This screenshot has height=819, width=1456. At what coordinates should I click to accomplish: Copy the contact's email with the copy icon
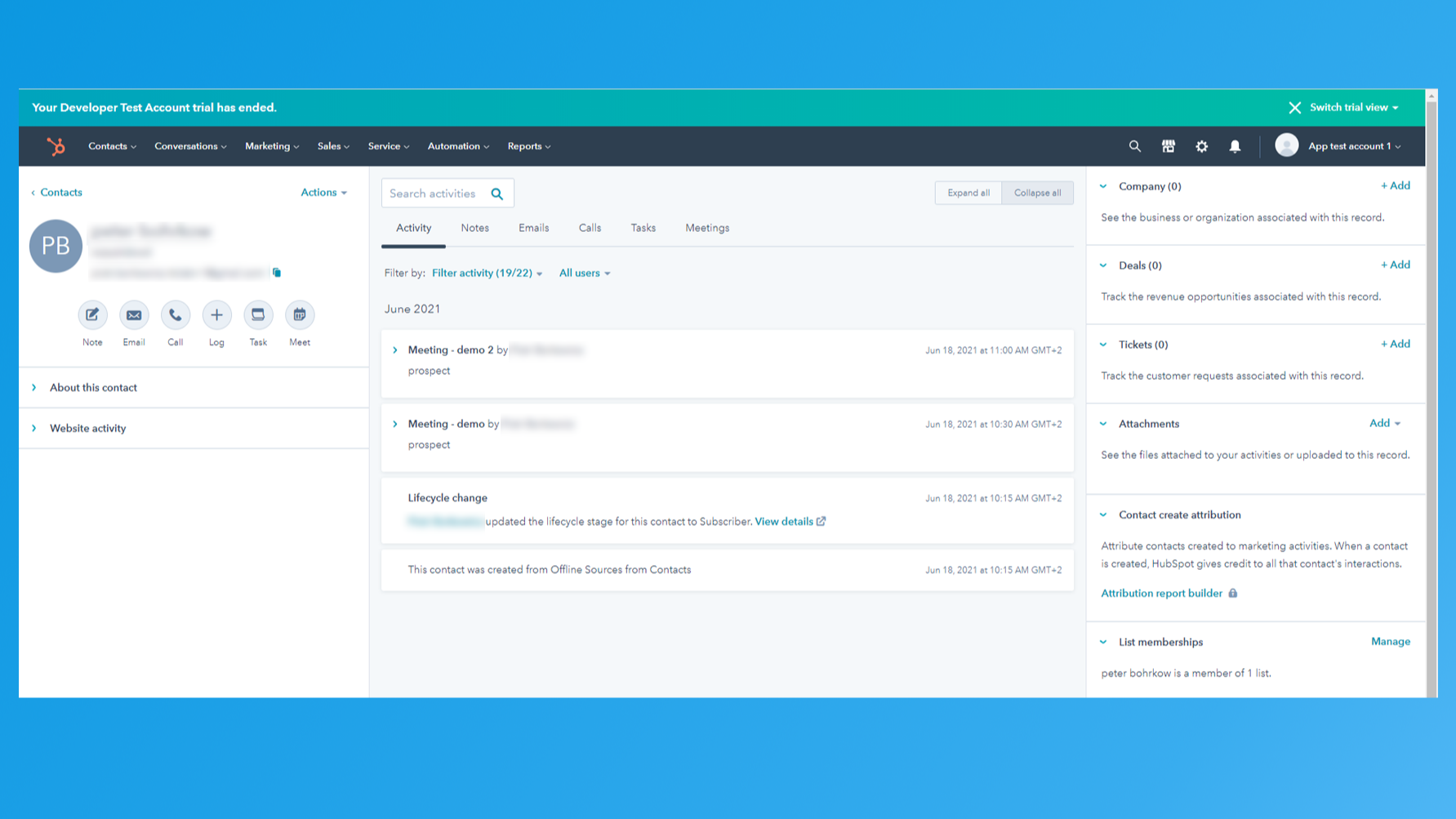pyautogui.click(x=276, y=272)
